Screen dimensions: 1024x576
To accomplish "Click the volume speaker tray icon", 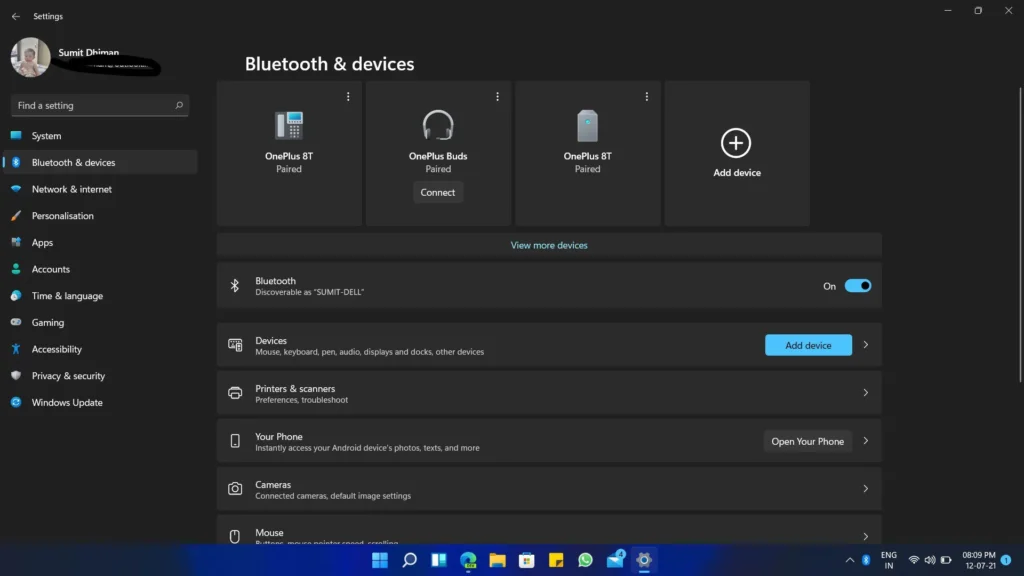I will coord(930,560).
